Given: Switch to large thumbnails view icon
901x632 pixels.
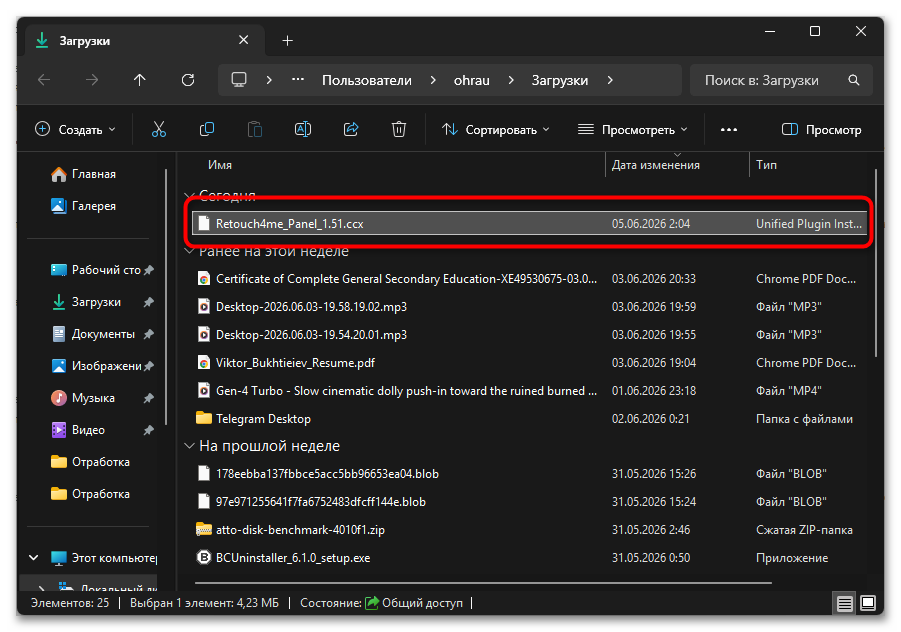Looking at the screenshot, I should (x=868, y=603).
